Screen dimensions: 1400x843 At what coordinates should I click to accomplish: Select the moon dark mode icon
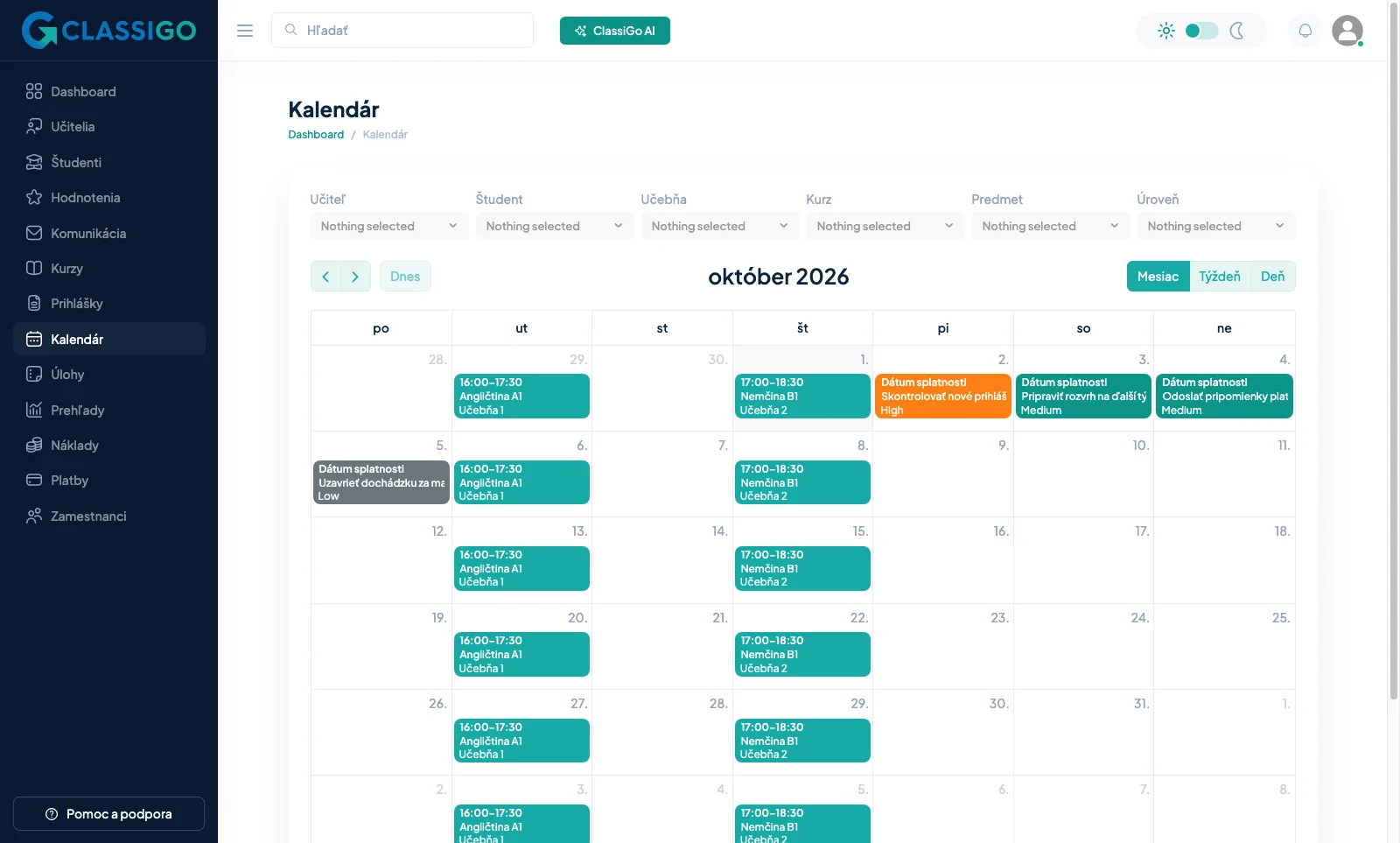pos(1236,31)
